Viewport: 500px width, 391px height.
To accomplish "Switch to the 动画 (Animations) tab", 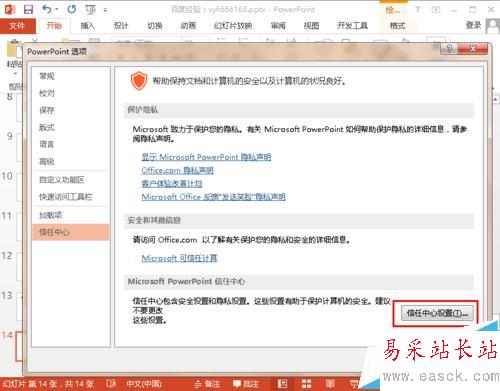I will point(188,26).
